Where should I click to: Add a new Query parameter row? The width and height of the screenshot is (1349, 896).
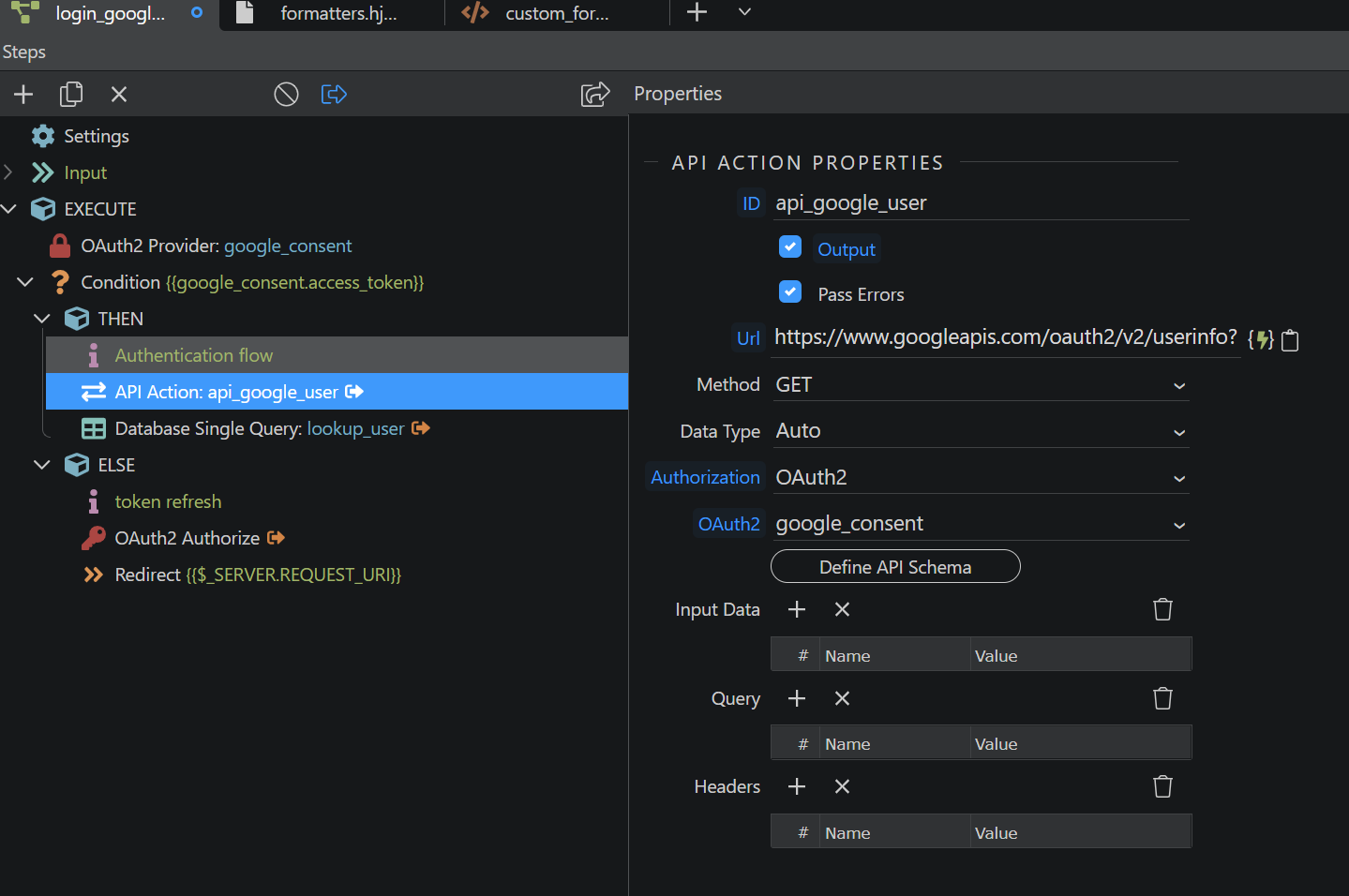tap(797, 699)
